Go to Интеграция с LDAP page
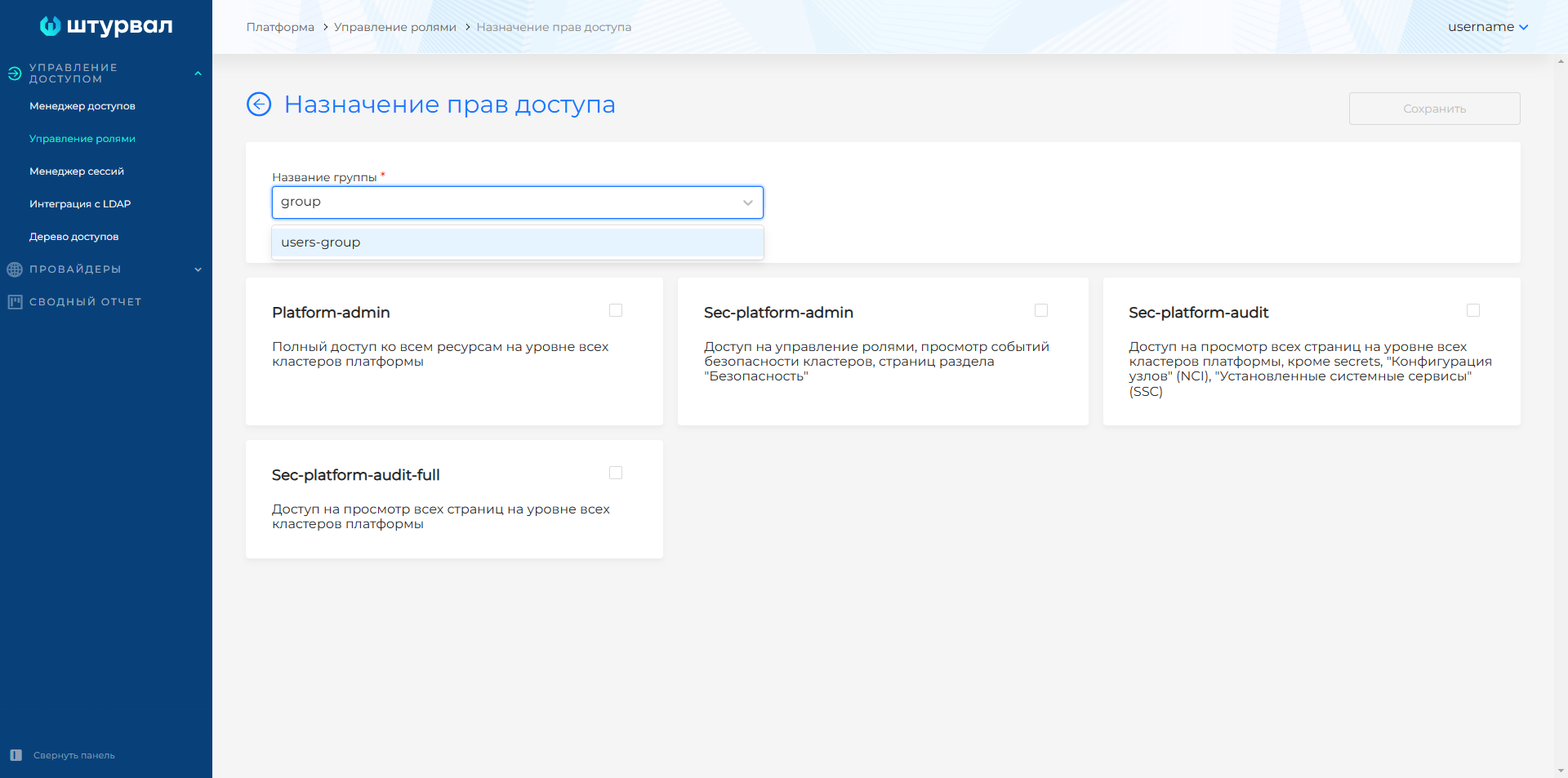The image size is (1568, 778). point(80,204)
